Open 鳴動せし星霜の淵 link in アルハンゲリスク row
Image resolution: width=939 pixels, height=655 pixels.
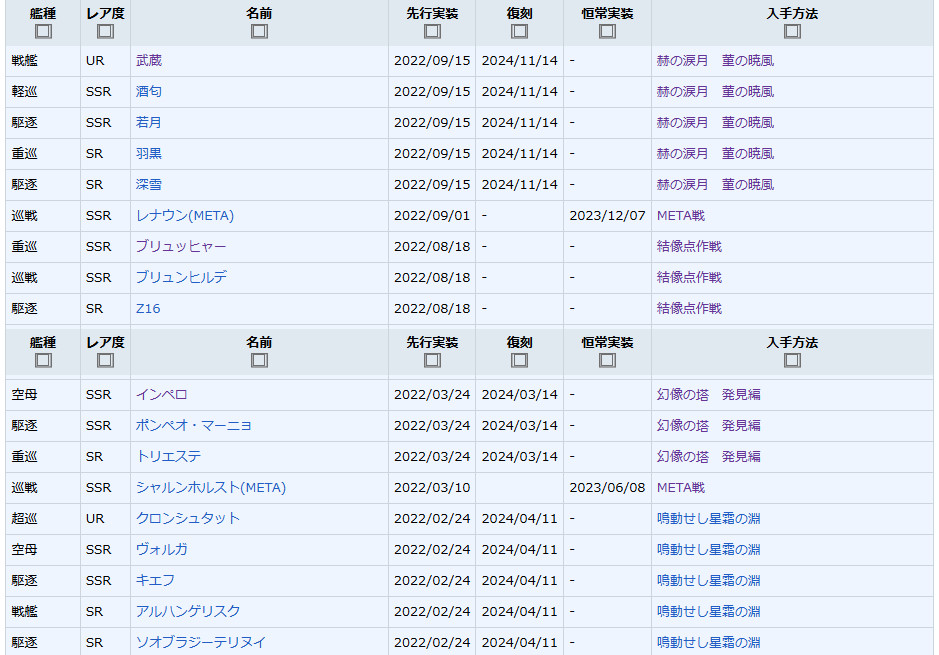708,612
